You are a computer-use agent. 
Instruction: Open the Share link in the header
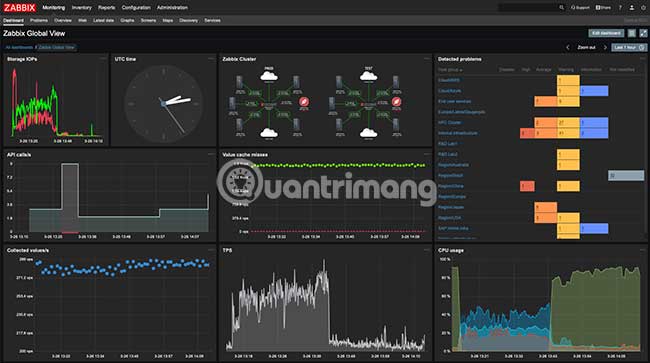[603, 7]
